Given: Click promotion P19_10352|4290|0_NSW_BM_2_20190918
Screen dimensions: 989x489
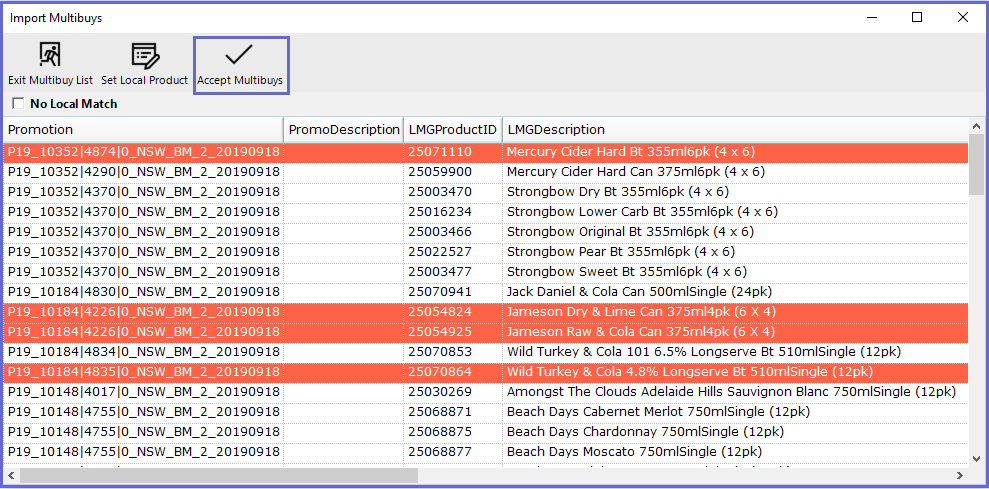Looking at the screenshot, I should click(x=144, y=172).
